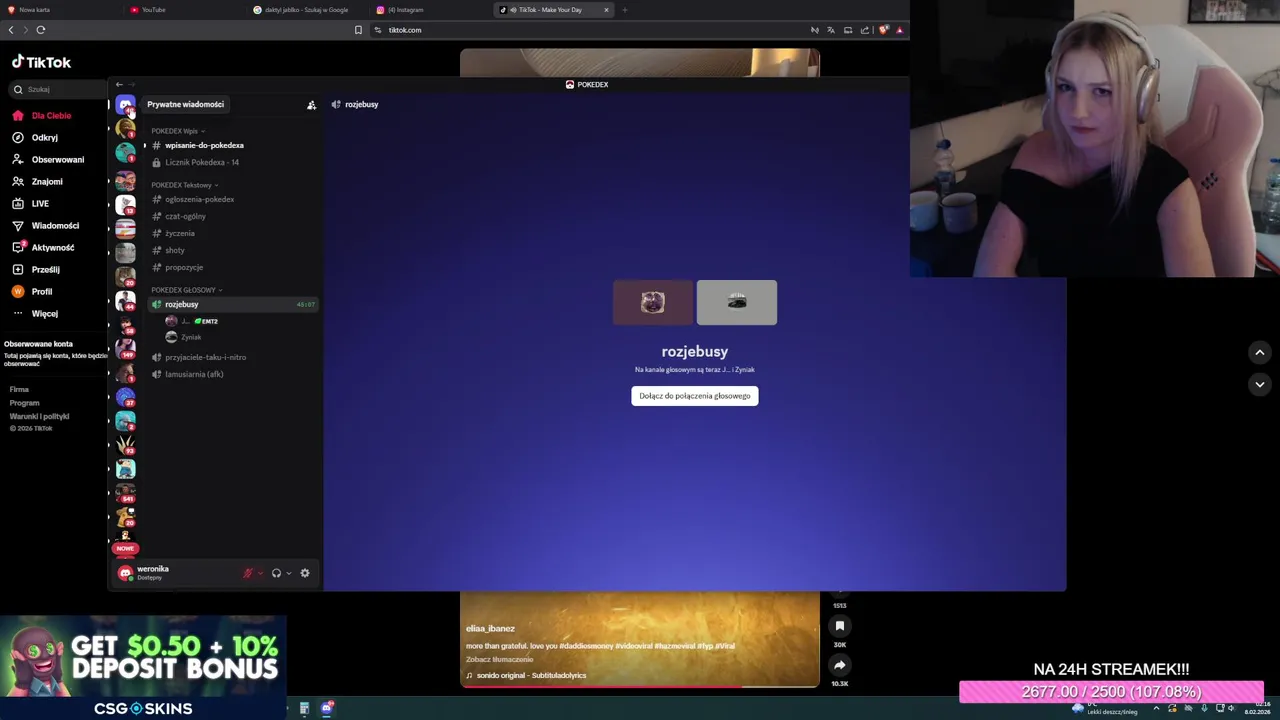Open headphone output options arrow

point(289,573)
